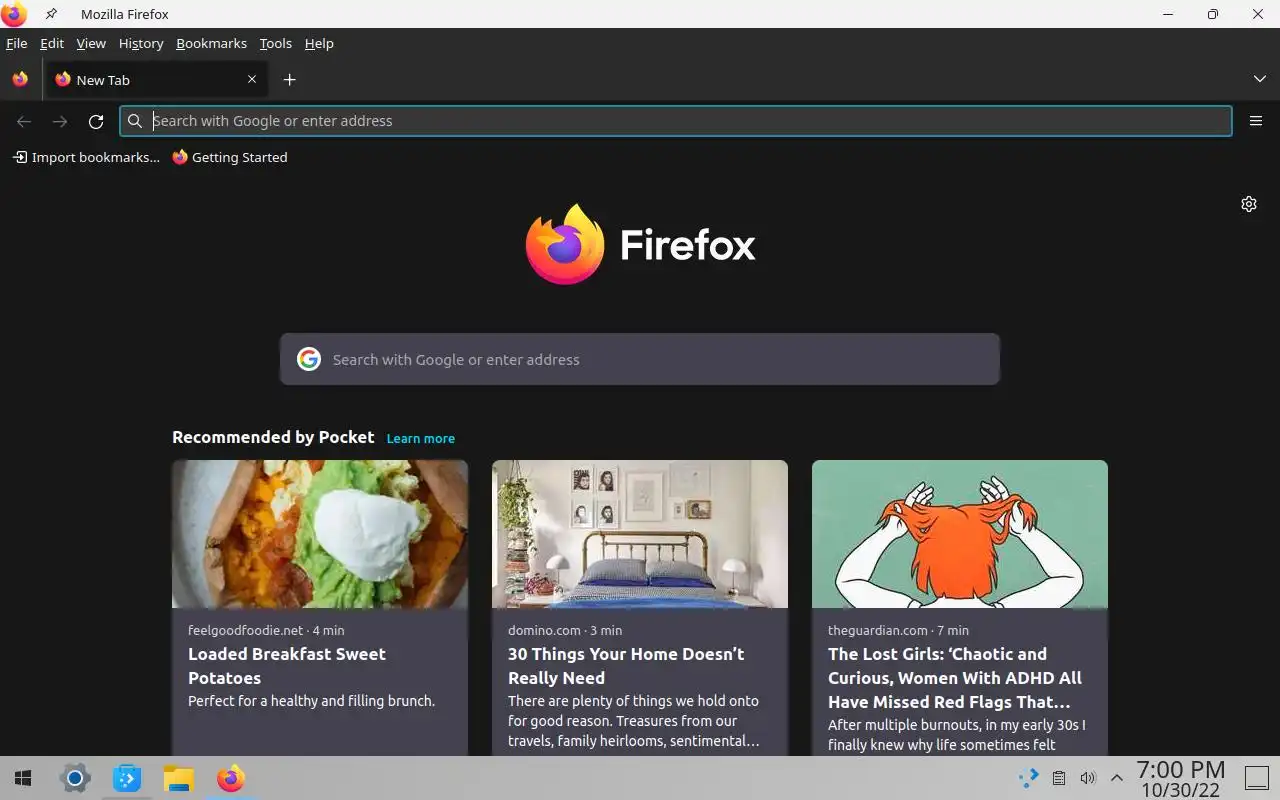Click the blue arrows icon in the system tray
Image resolution: width=1280 pixels, height=800 pixels.
click(1028, 778)
